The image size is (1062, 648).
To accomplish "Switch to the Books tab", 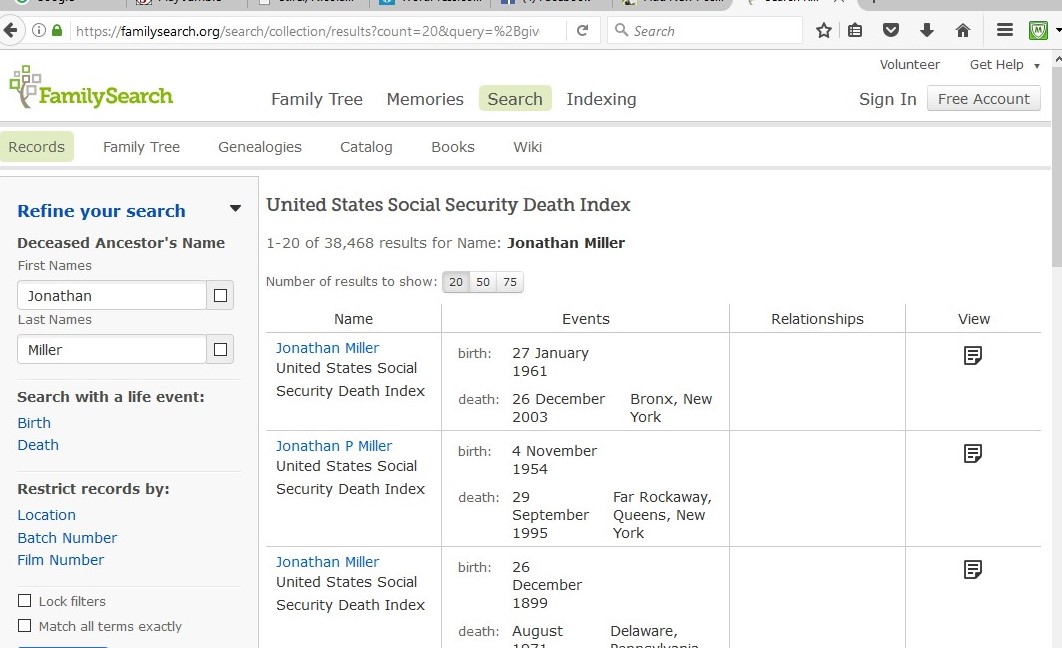I will pos(453,147).
